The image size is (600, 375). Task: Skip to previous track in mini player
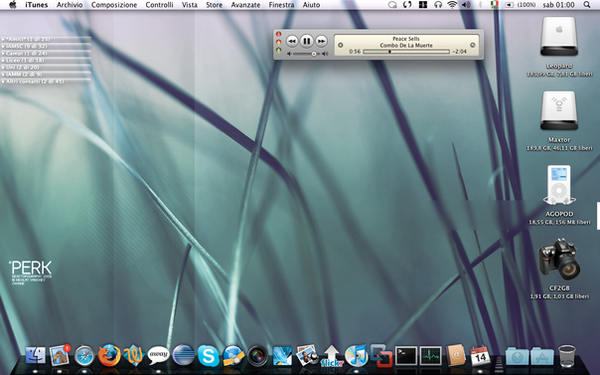point(292,41)
